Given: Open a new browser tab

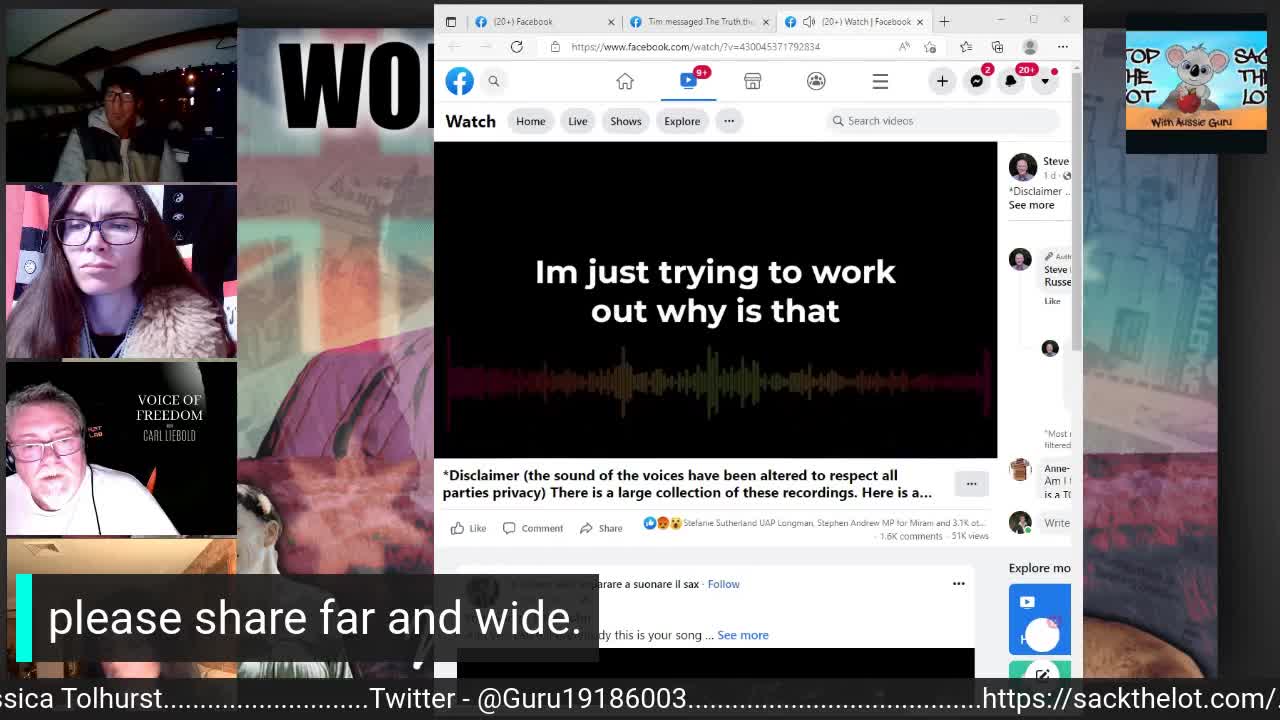Looking at the screenshot, I should coord(944,21).
